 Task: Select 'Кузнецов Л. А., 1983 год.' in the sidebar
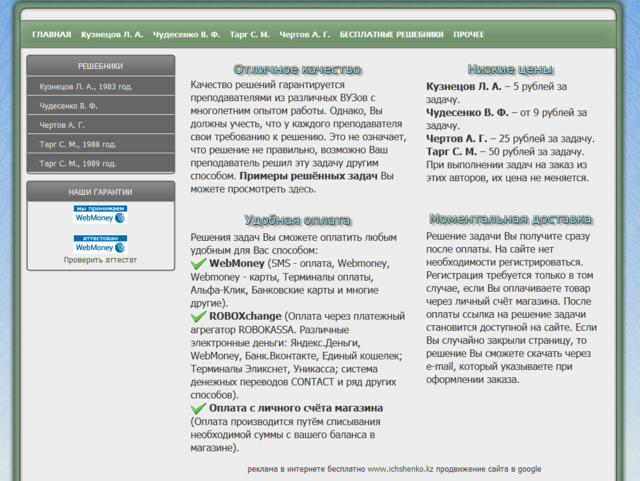(86, 86)
